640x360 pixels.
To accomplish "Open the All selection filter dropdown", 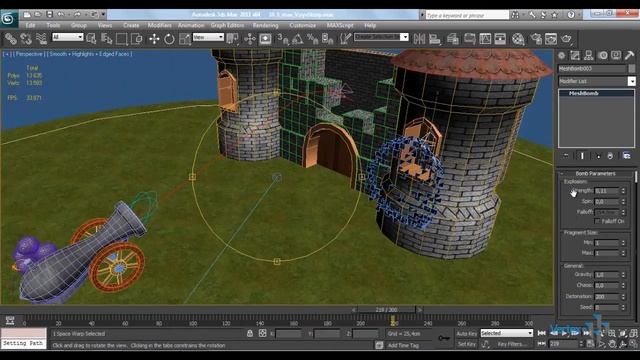I will click(67, 37).
